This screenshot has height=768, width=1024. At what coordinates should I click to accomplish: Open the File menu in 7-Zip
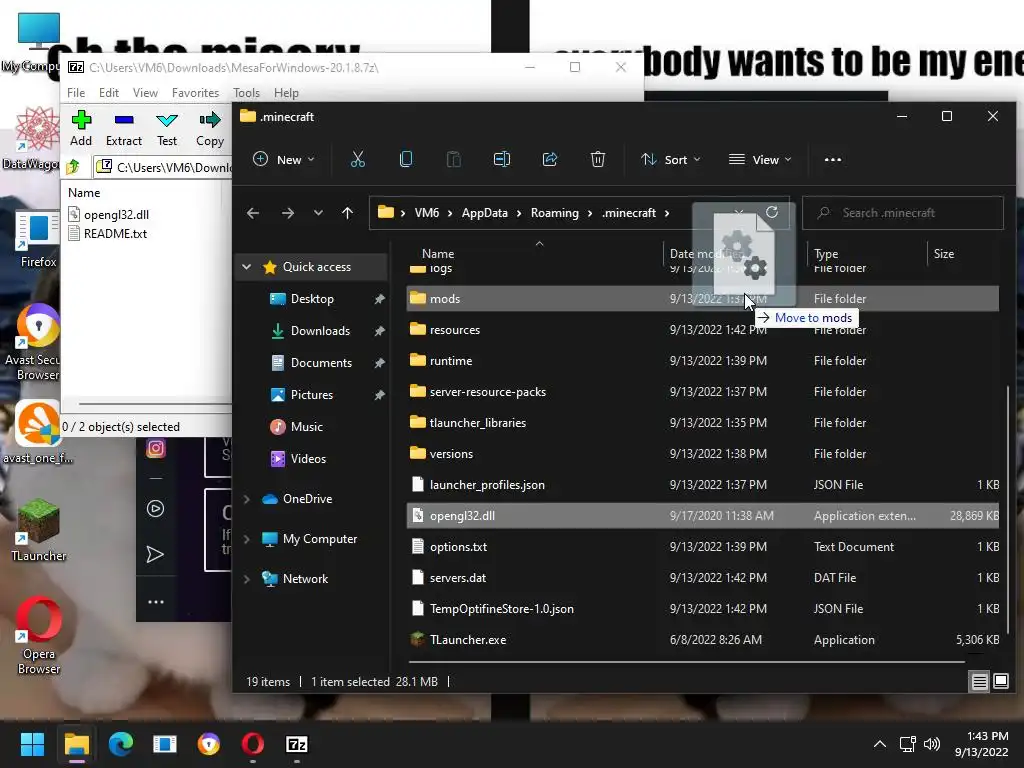click(x=76, y=93)
